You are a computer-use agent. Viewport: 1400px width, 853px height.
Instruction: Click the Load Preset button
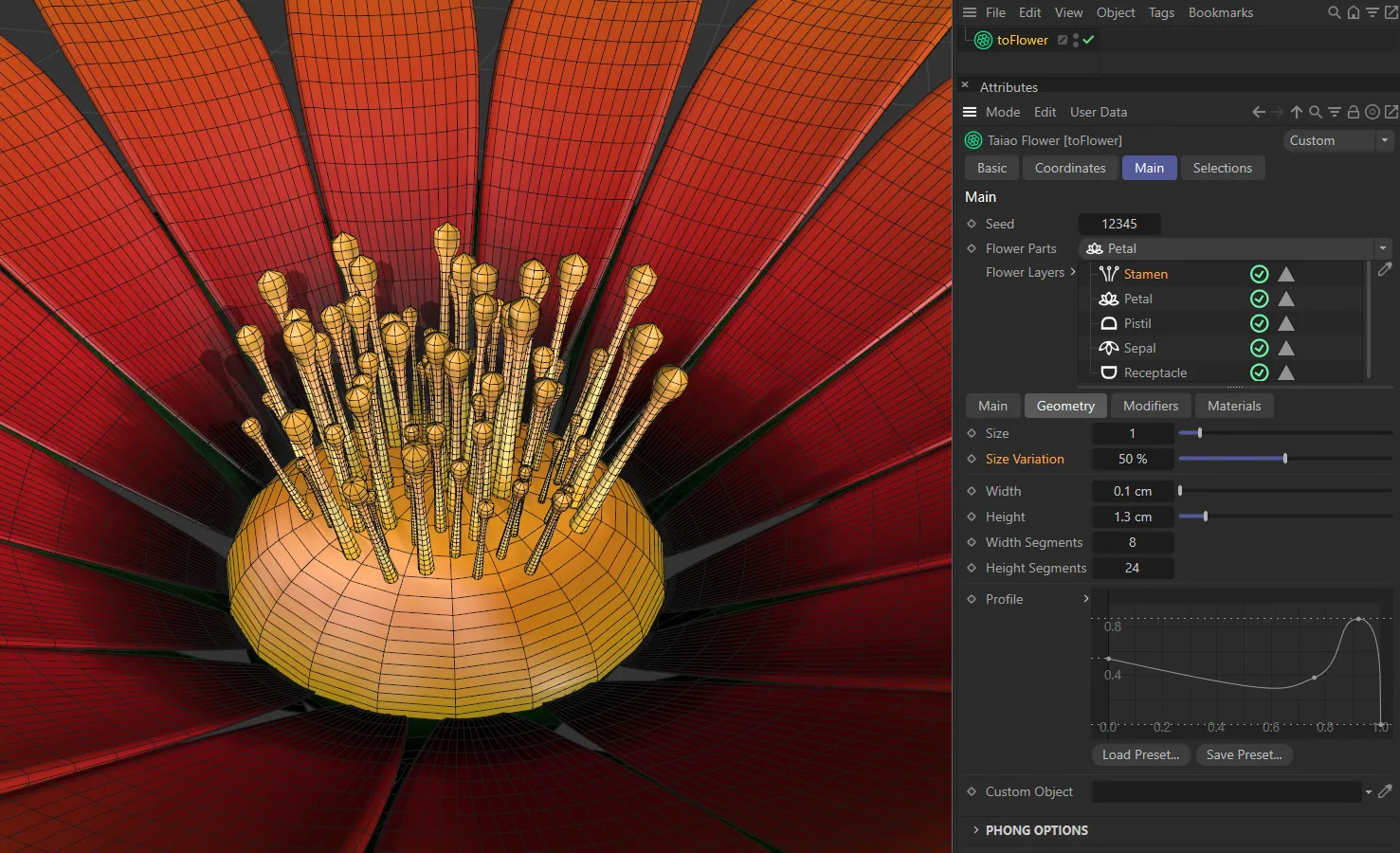pyautogui.click(x=1140, y=754)
